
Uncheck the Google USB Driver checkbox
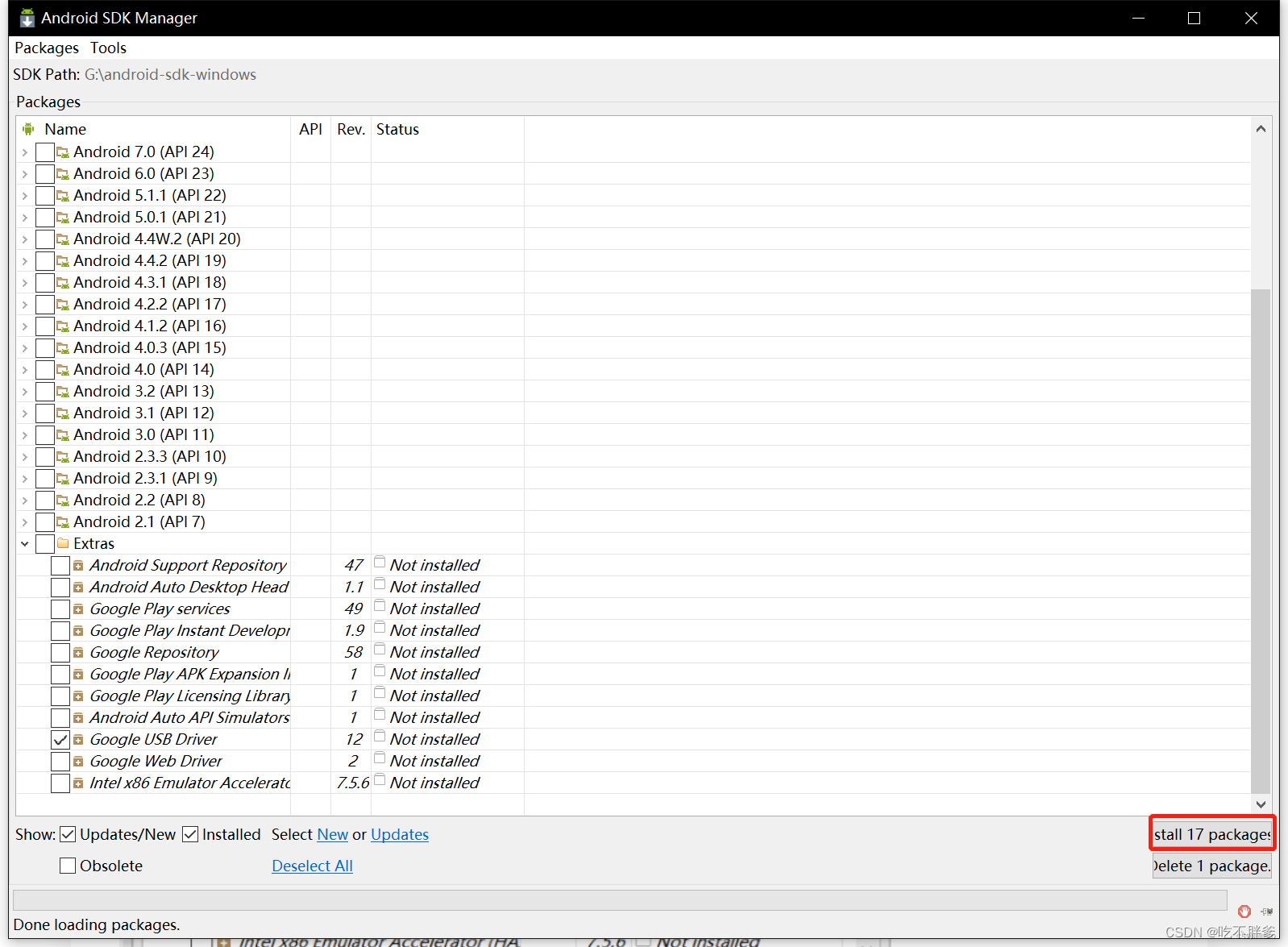[x=60, y=739]
